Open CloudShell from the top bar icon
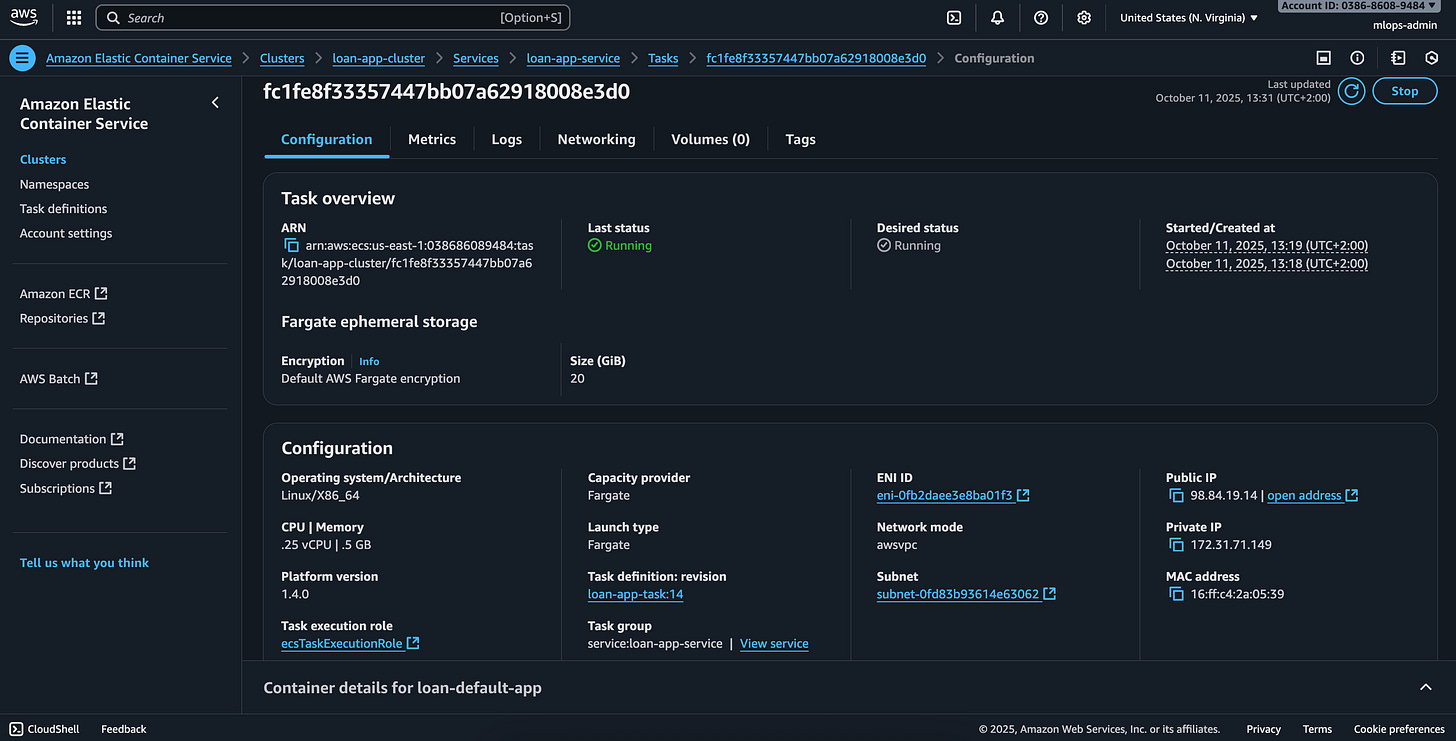This screenshot has height=741, width=1456. [x=955, y=18]
